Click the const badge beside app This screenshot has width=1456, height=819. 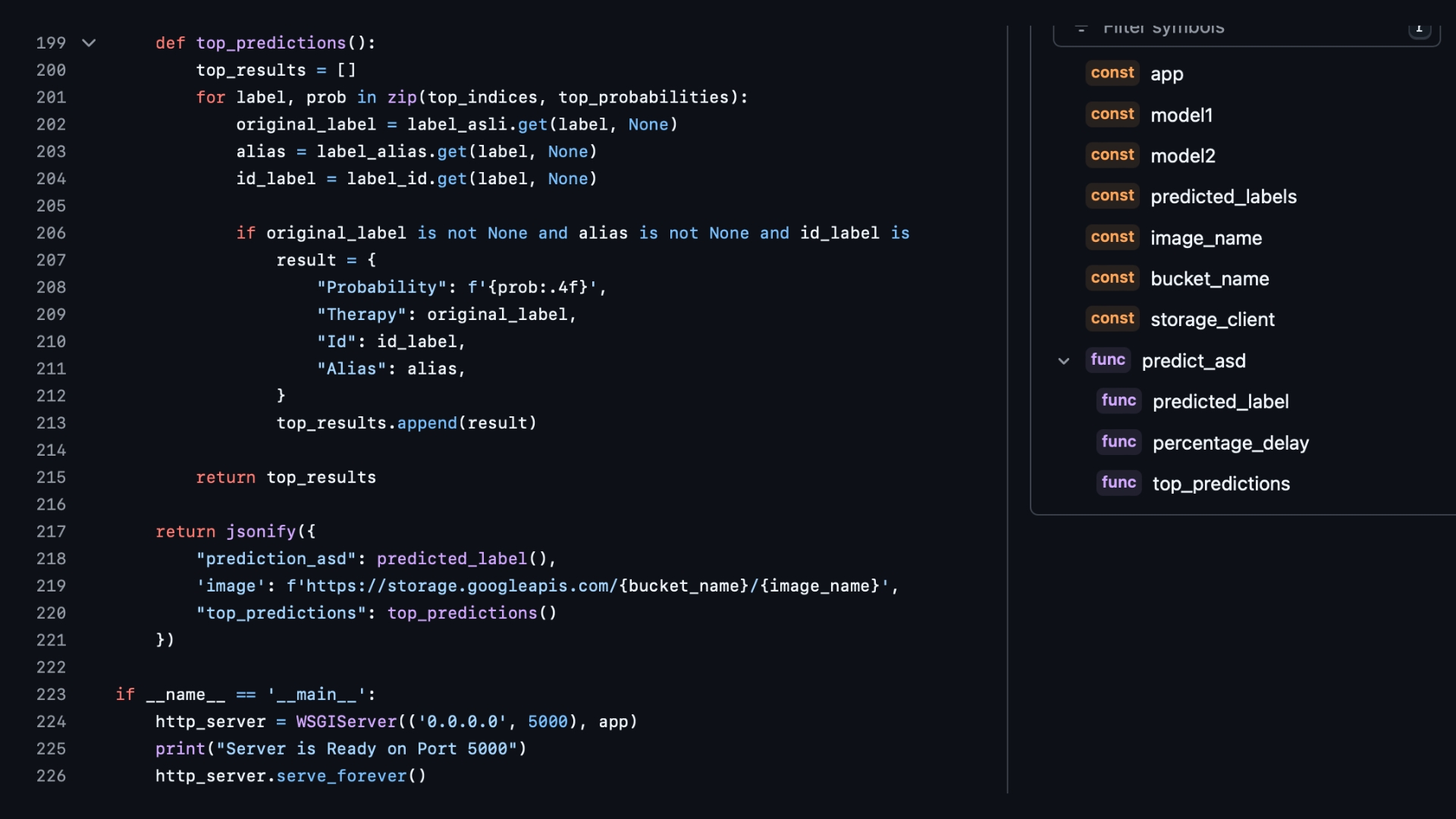[x=1112, y=73]
